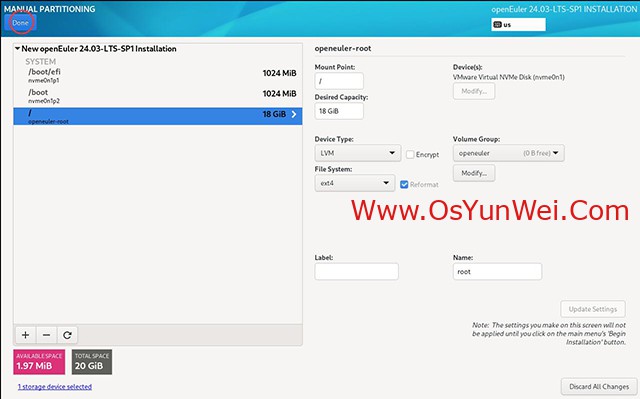Viewport: 640px width, 399px height.
Task: Click into the Label text field
Action: (x=356, y=271)
